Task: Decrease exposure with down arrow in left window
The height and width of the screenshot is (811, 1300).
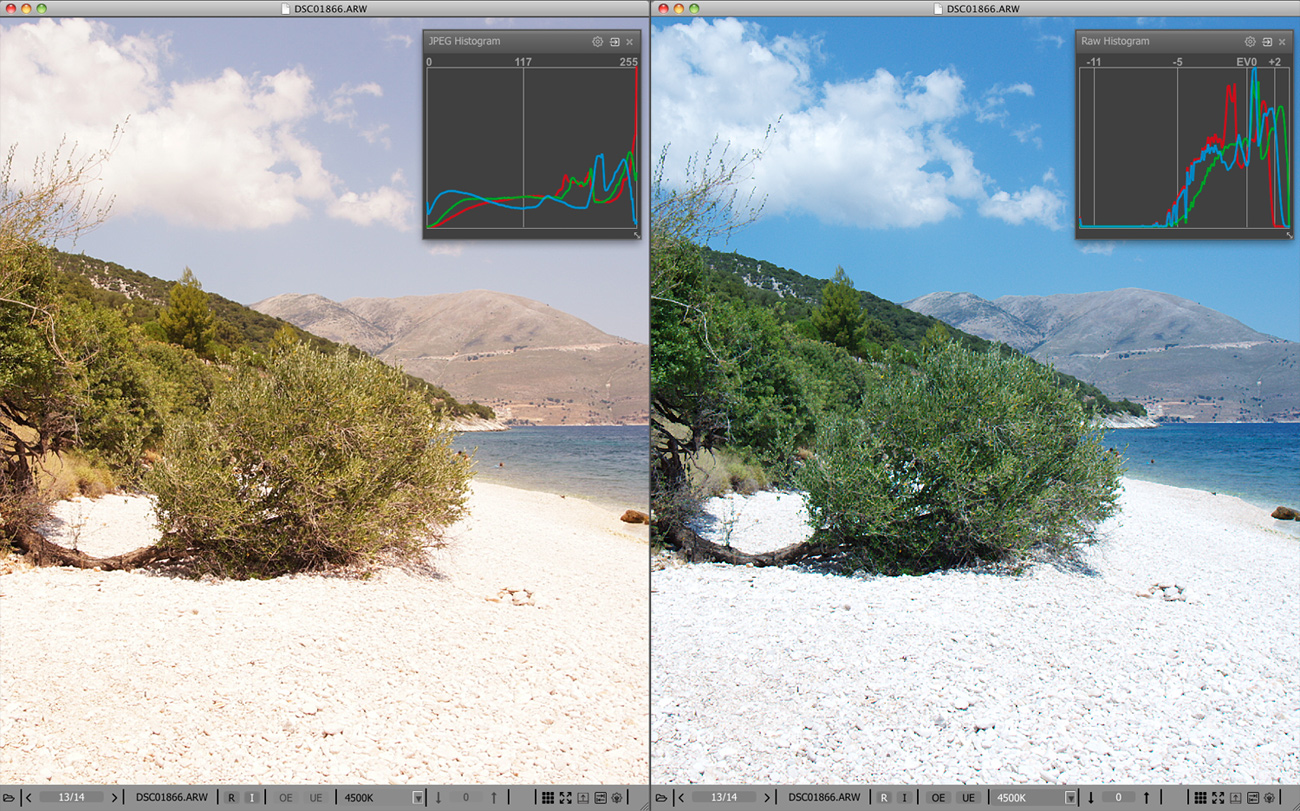Action: 438,797
